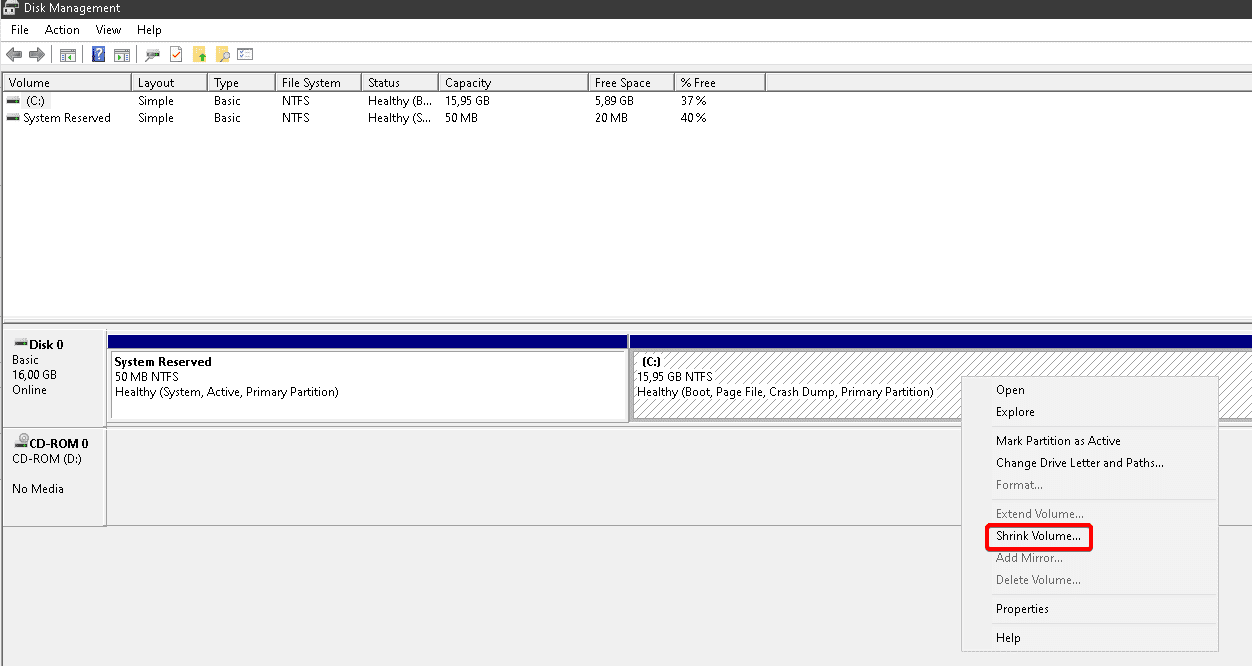Image resolution: width=1252 pixels, height=666 pixels.
Task: Select the Disk 0 label panel
Action: 54,378
